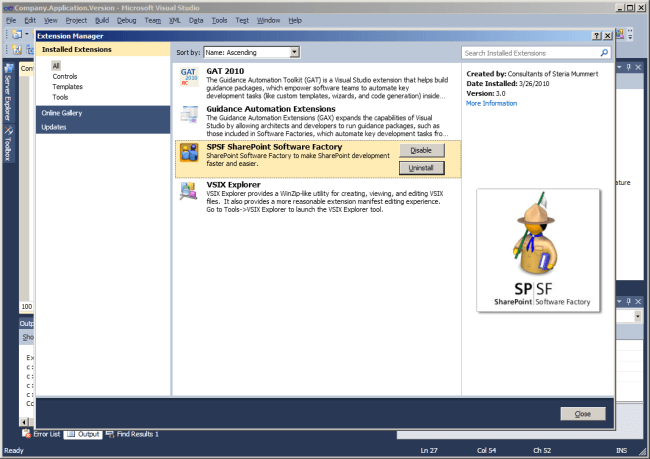This screenshot has width=650, height=459.
Task: Switch to the Output tab
Action: tap(84, 434)
